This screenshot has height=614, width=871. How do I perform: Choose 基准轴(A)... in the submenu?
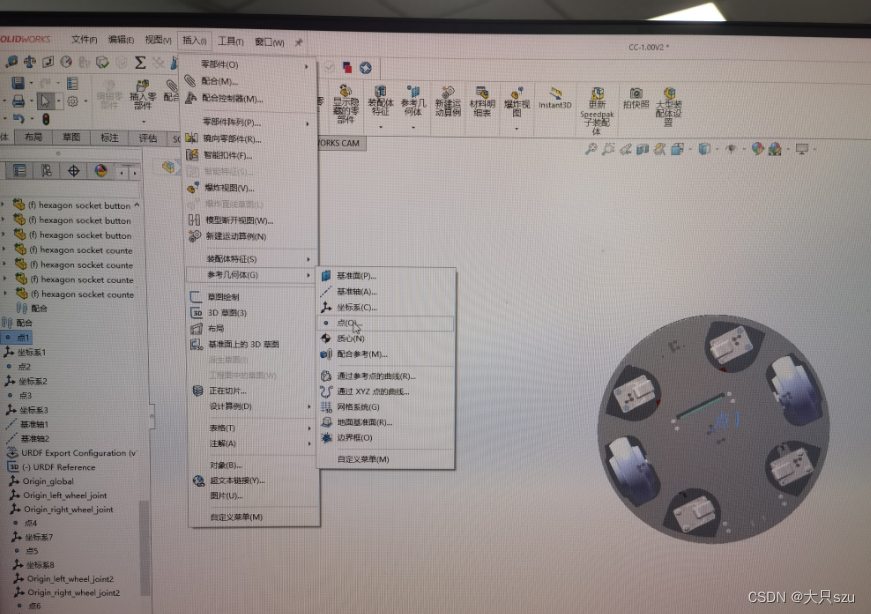[x=386, y=291]
